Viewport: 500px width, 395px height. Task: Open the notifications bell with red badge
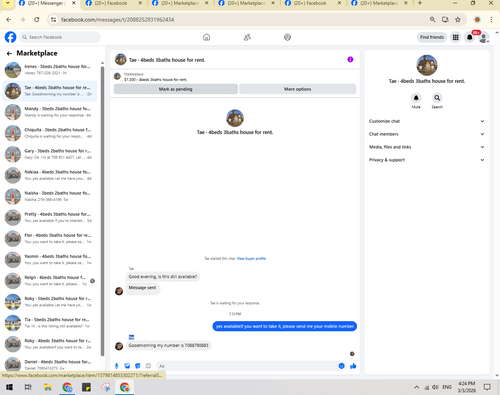(x=470, y=37)
